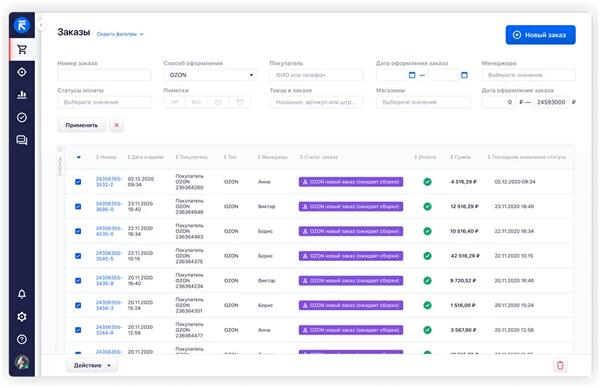The height and width of the screenshot is (388, 600).
Task: Sort table by Дата и время column
Action: (x=145, y=157)
